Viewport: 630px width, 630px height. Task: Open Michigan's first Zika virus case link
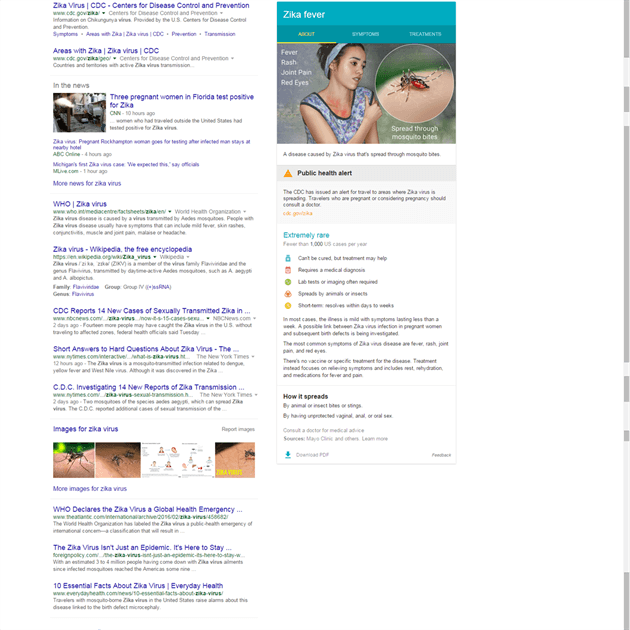(x=126, y=164)
